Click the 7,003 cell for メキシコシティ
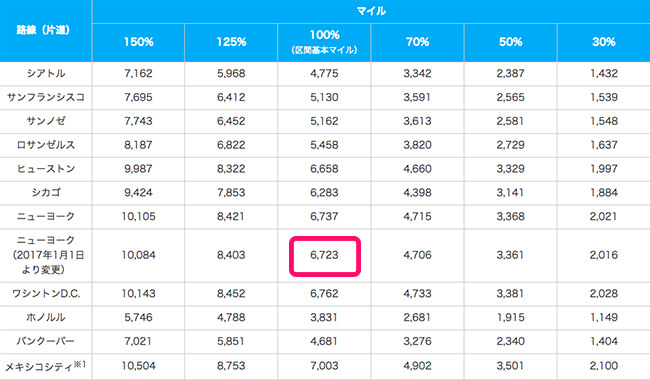This screenshot has height=380, width=650. [x=325, y=366]
